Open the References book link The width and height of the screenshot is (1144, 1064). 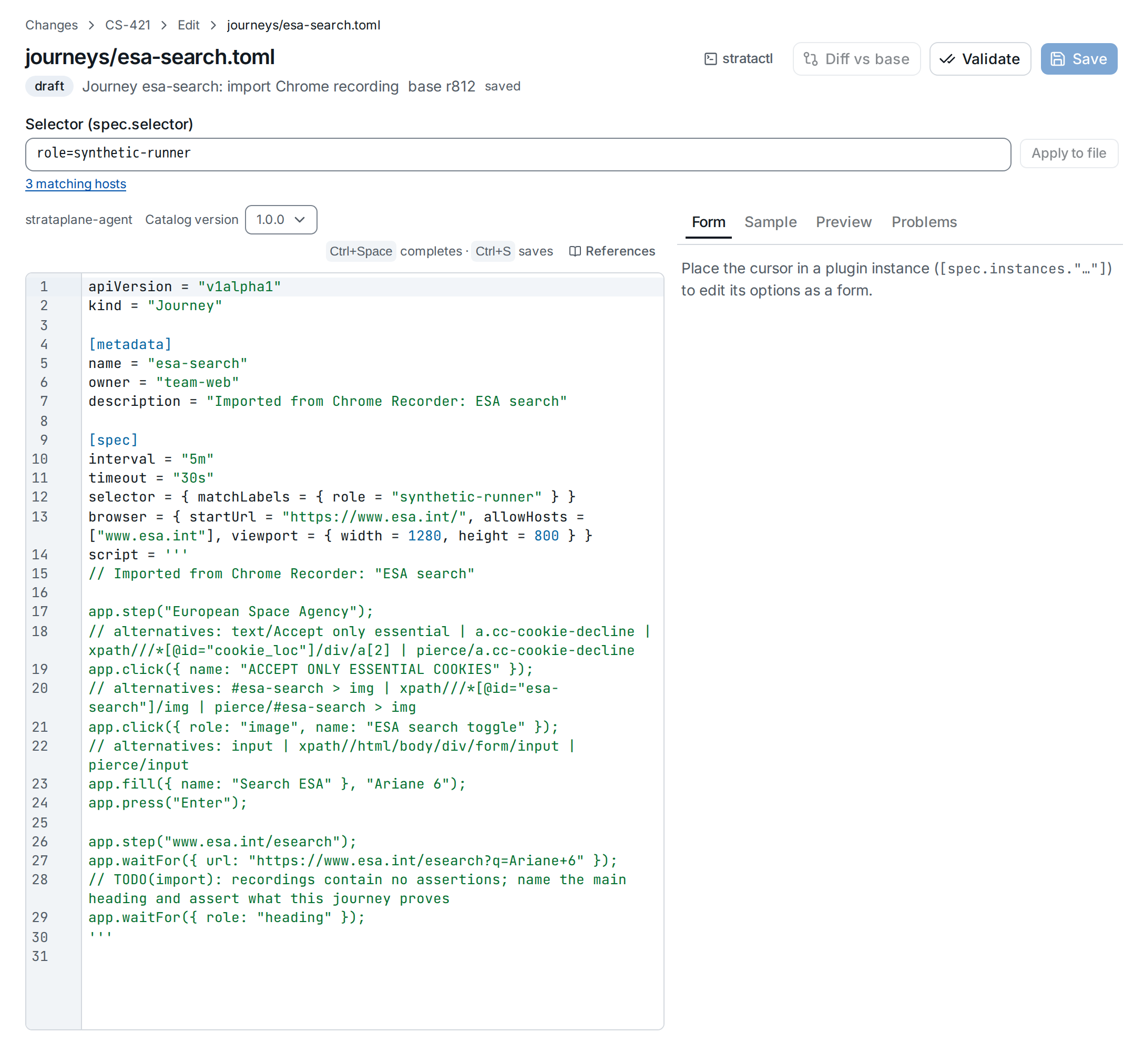click(x=612, y=251)
